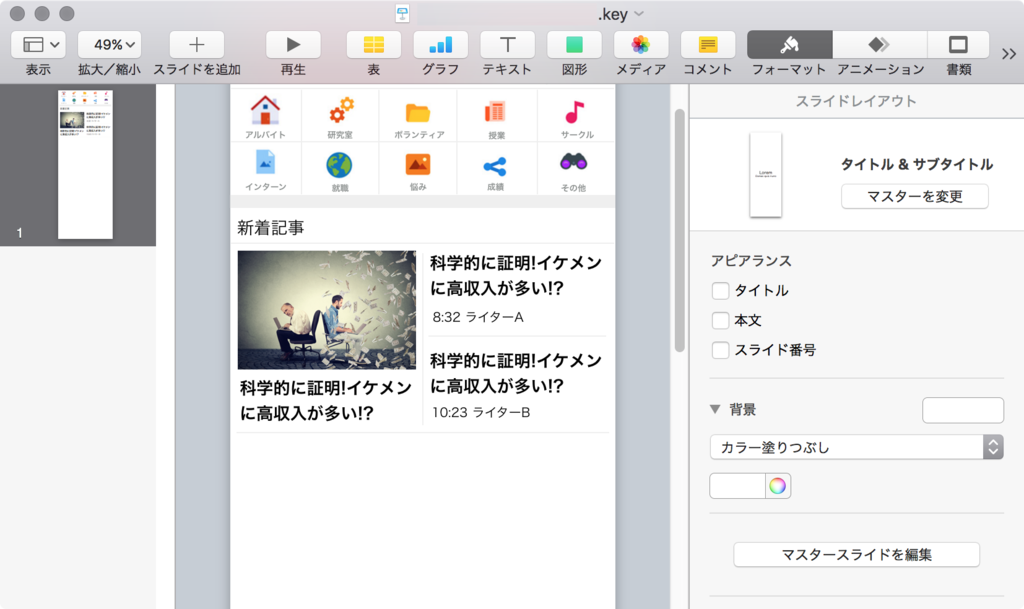Select the article photo of two men

click(327, 310)
